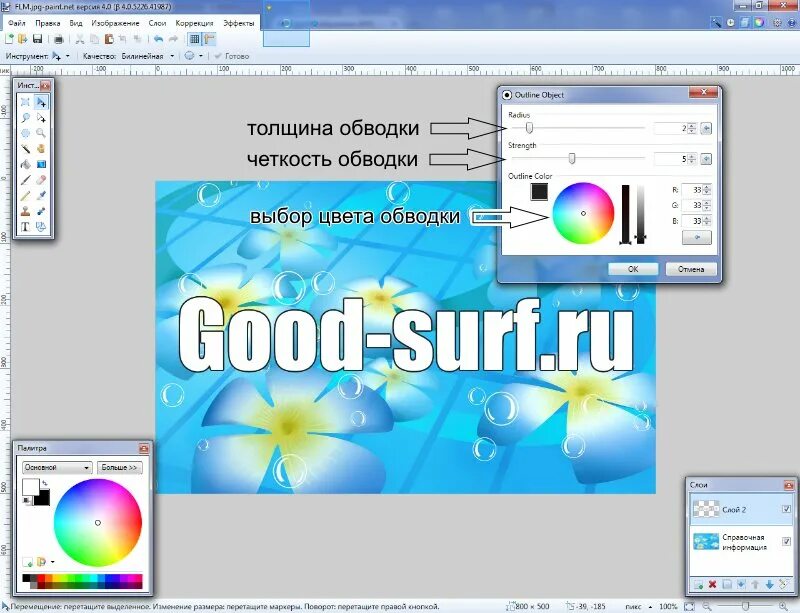800x613 pixels.
Task: Delete layer with red X icon
Action: [713, 584]
